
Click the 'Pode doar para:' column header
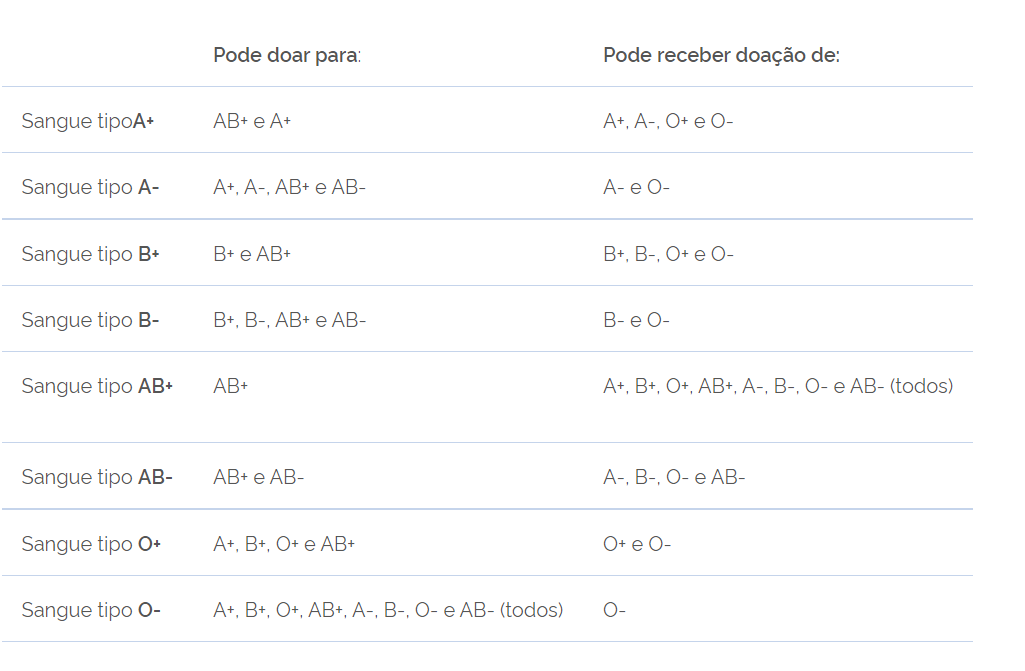click(x=286, y=55)
